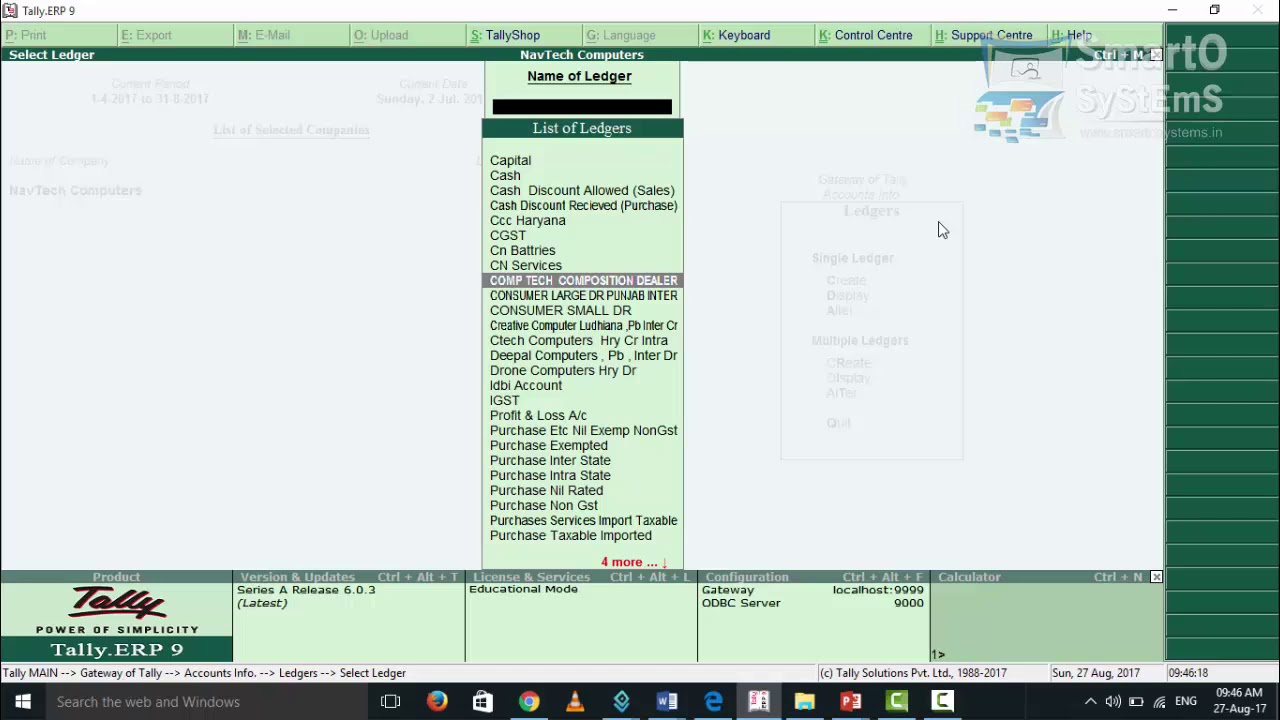This screenshot has width=1280, height=720.
Task: Open PowerPoint from the taskbar
Action: 851,701
